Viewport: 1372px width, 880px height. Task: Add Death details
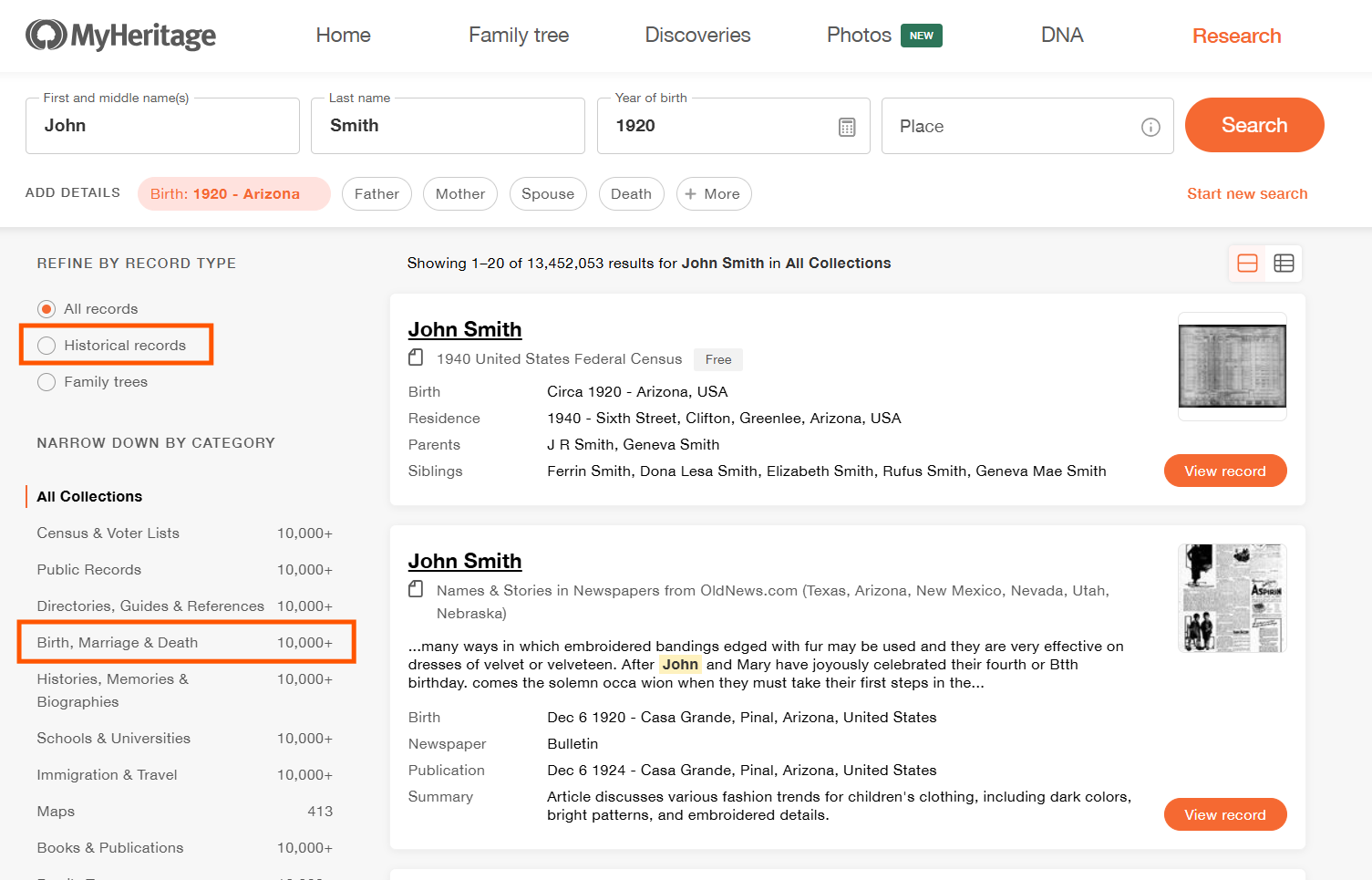point(631,194)
